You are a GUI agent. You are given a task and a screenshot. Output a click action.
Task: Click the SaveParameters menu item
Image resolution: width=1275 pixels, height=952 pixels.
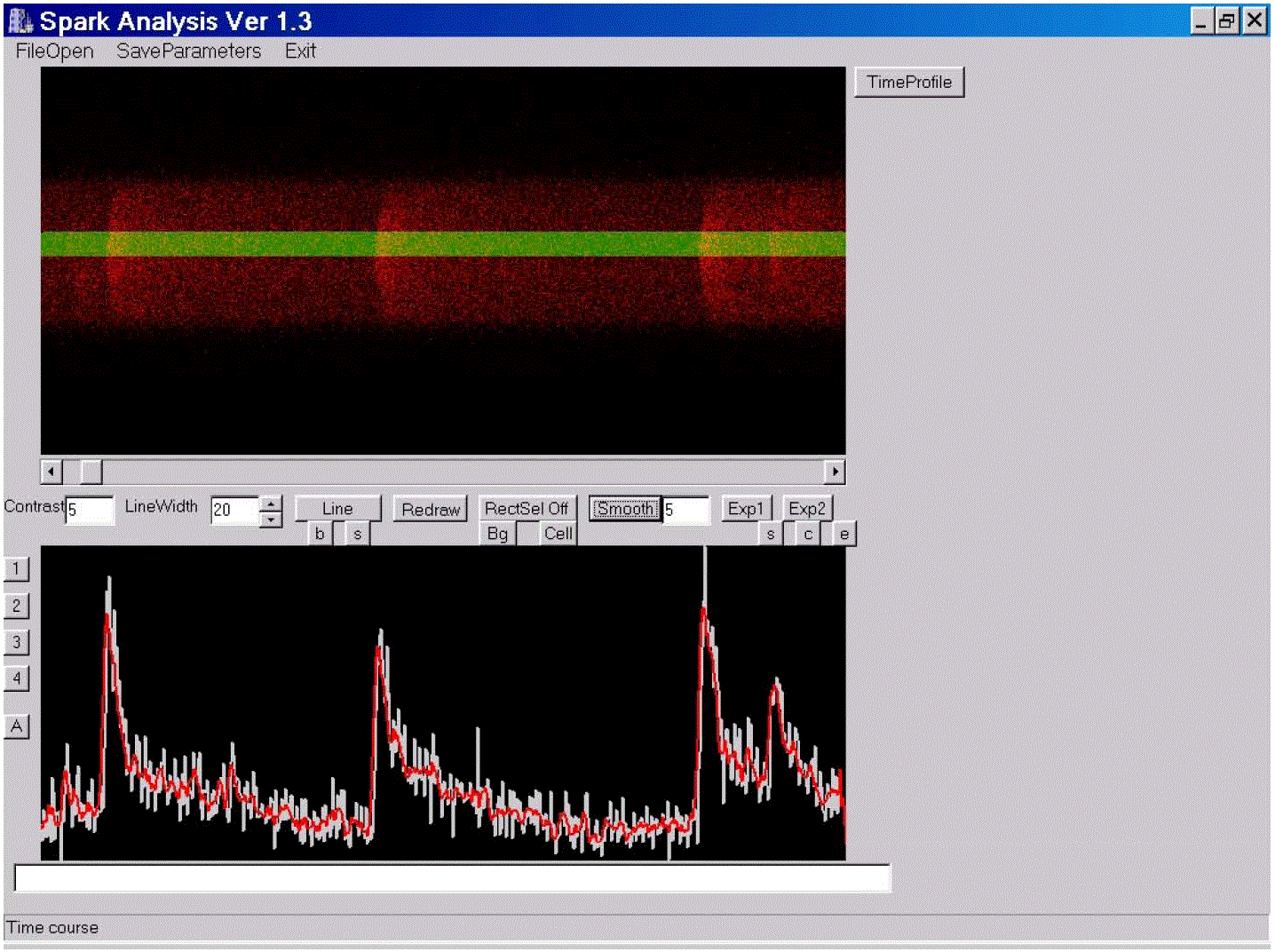click(x=188, y=52)
